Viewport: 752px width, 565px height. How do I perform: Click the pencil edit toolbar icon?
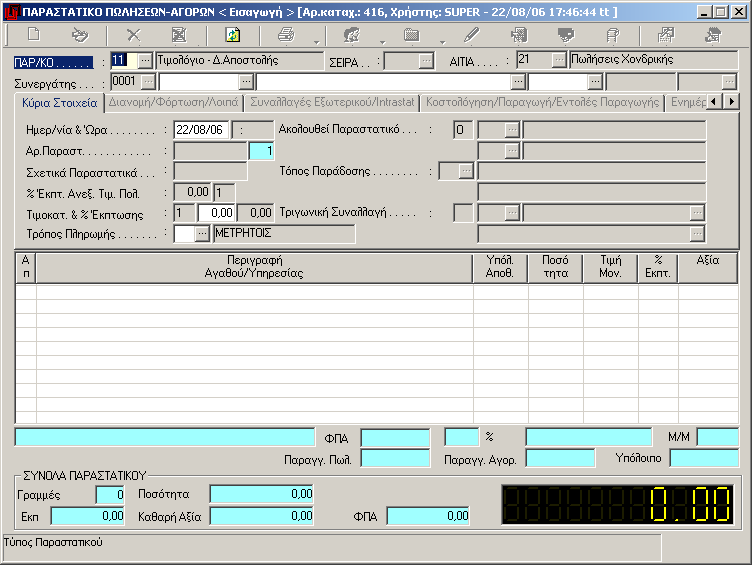pyautogui.click(x=471, y=35)
